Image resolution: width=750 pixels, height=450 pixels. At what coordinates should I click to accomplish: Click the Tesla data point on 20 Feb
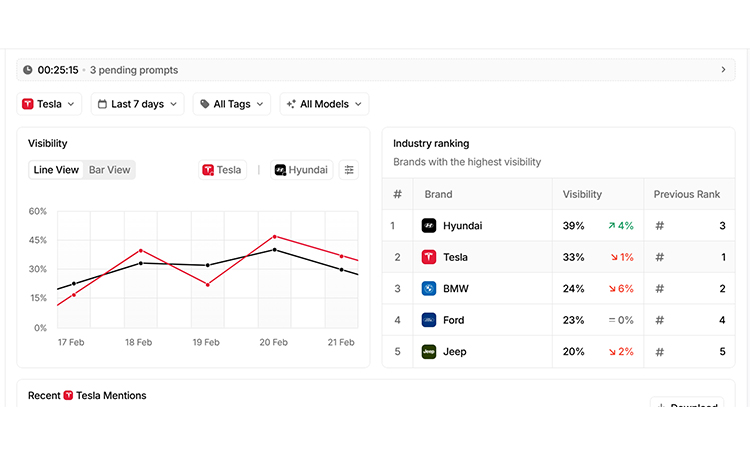(x=275, y=237)
